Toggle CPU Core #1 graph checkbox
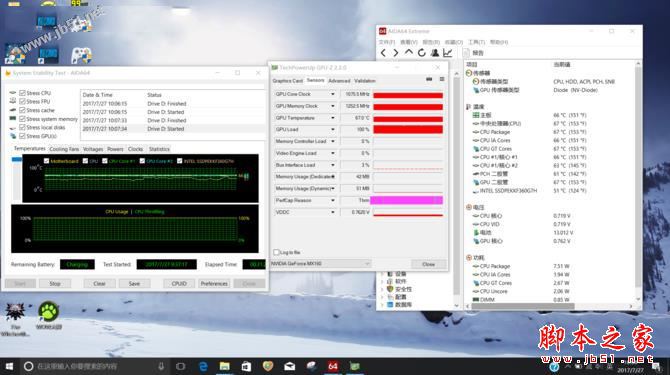 click(105, 161)
